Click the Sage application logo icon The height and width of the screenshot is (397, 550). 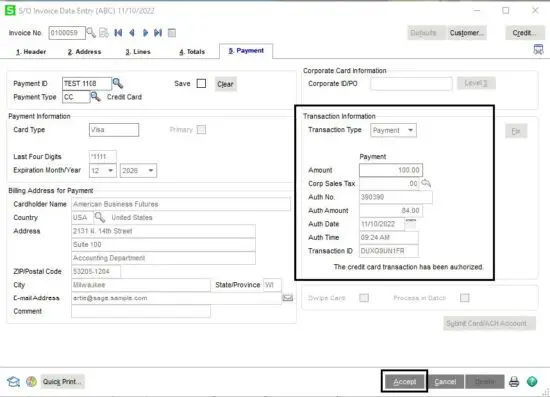click(x=10, y=11)
